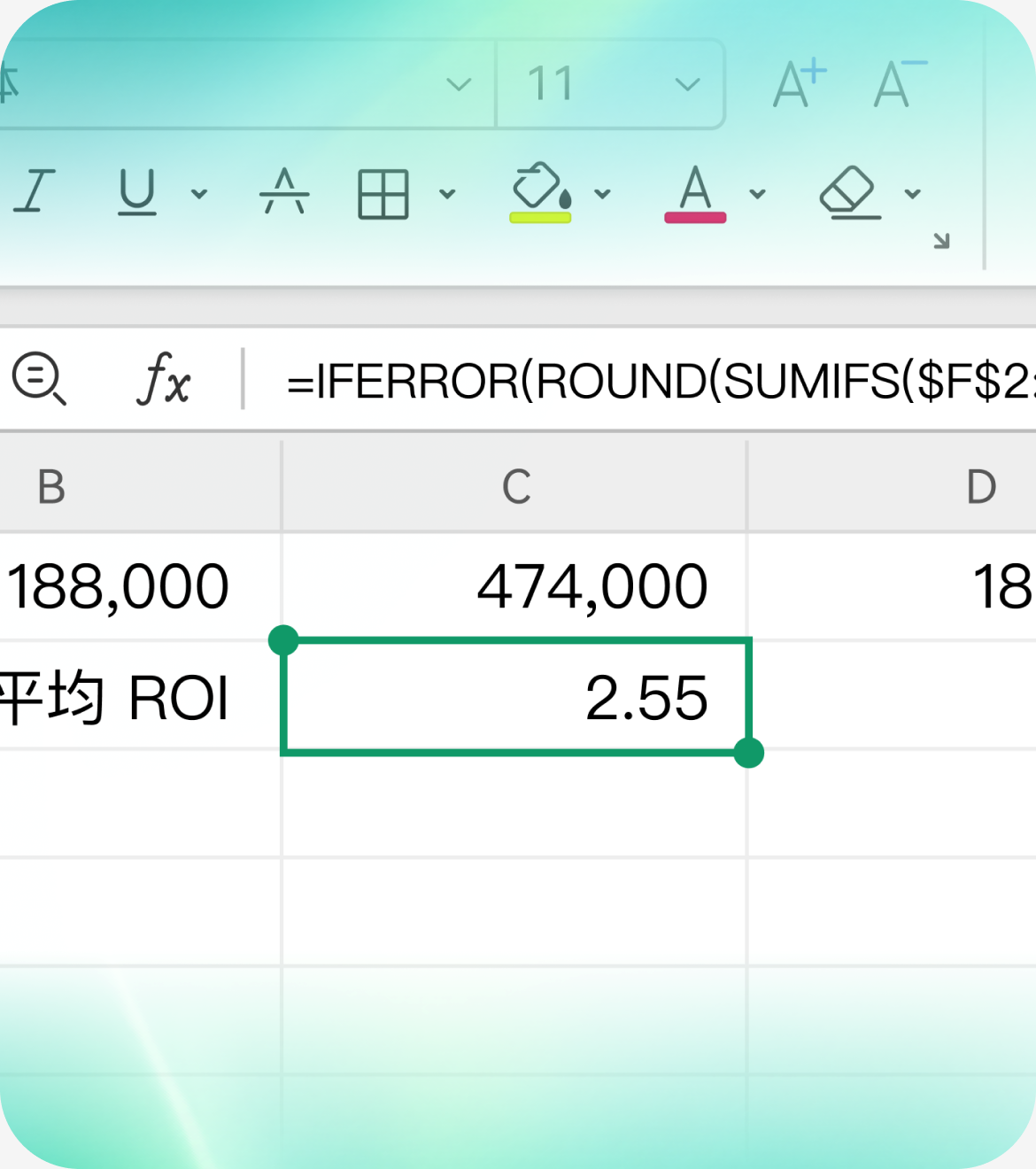Expand the borders dropdown arrow
1036x1169 pixels.
click(x=447, y=194)
